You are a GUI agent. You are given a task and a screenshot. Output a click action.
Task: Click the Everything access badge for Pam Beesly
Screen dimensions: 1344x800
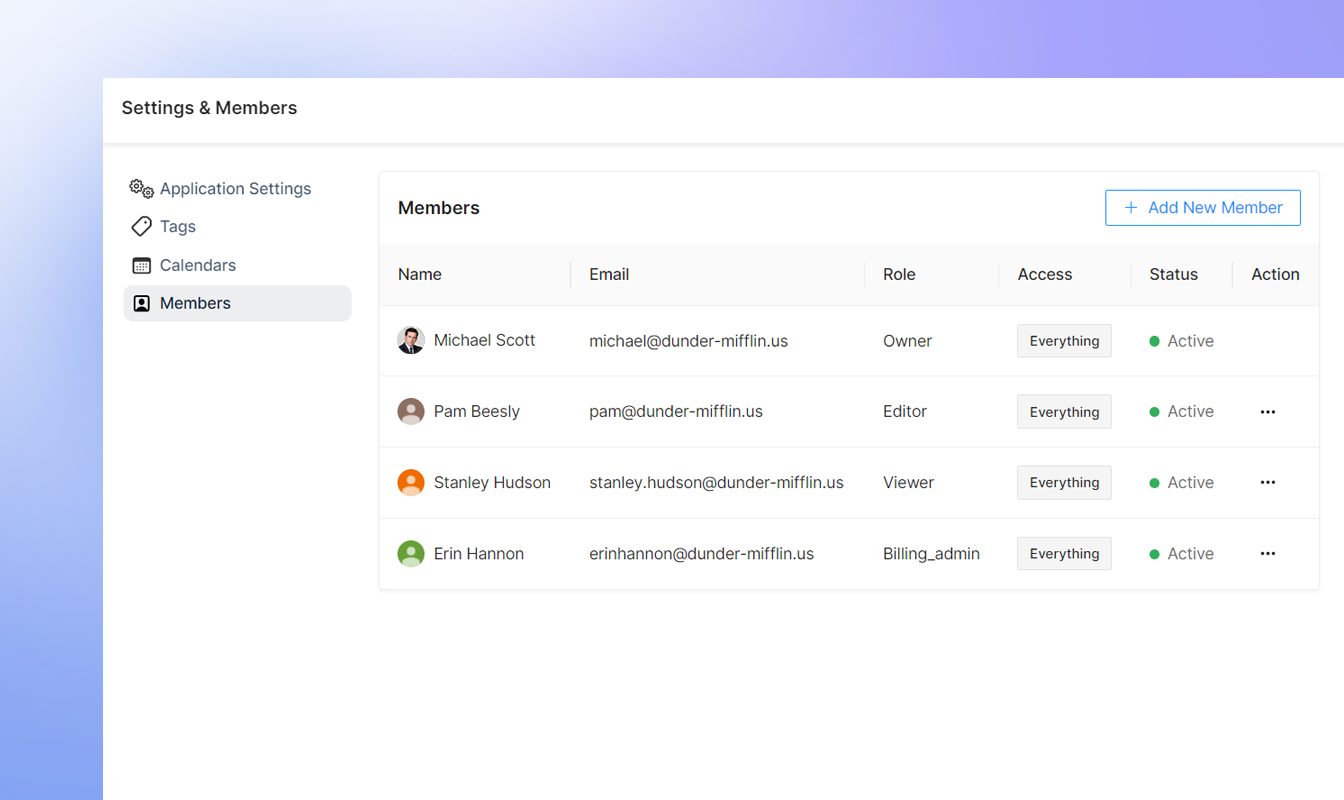1064,412
